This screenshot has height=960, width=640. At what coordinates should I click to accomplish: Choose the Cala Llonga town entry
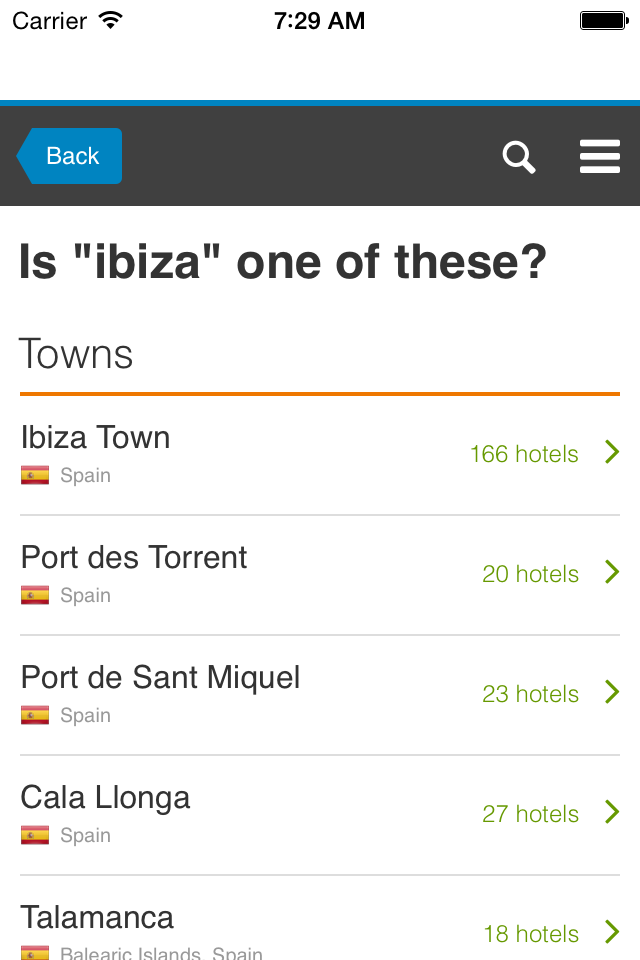(320, 816)
